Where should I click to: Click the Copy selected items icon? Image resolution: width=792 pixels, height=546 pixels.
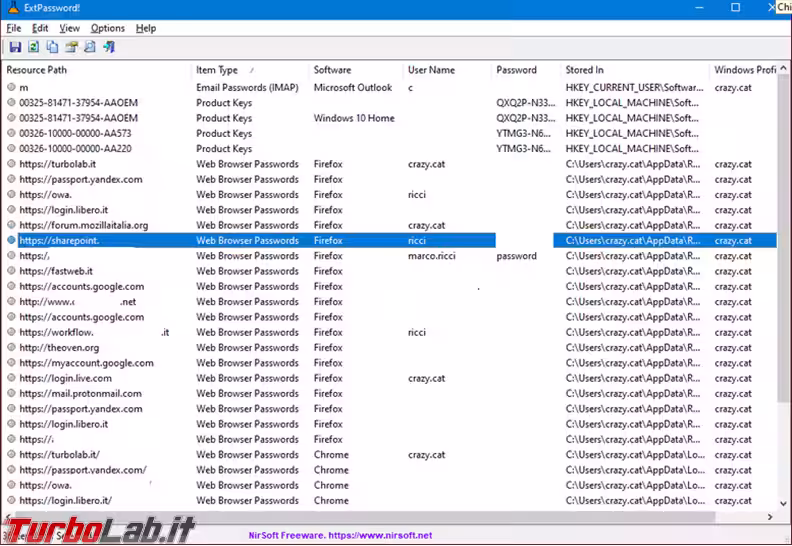(52, 47)
